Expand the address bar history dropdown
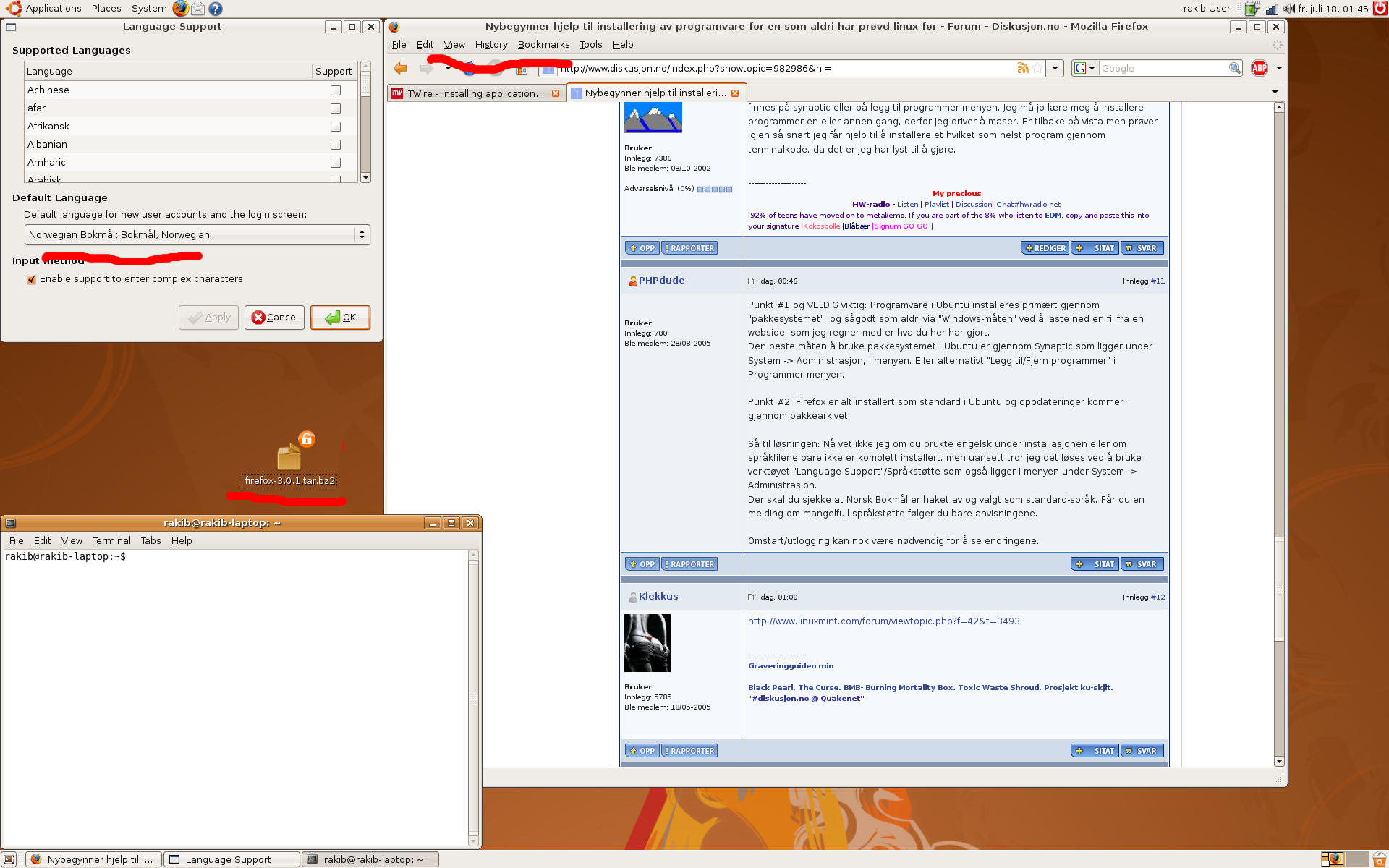The image size is (1389, 868). [1055, 68]
